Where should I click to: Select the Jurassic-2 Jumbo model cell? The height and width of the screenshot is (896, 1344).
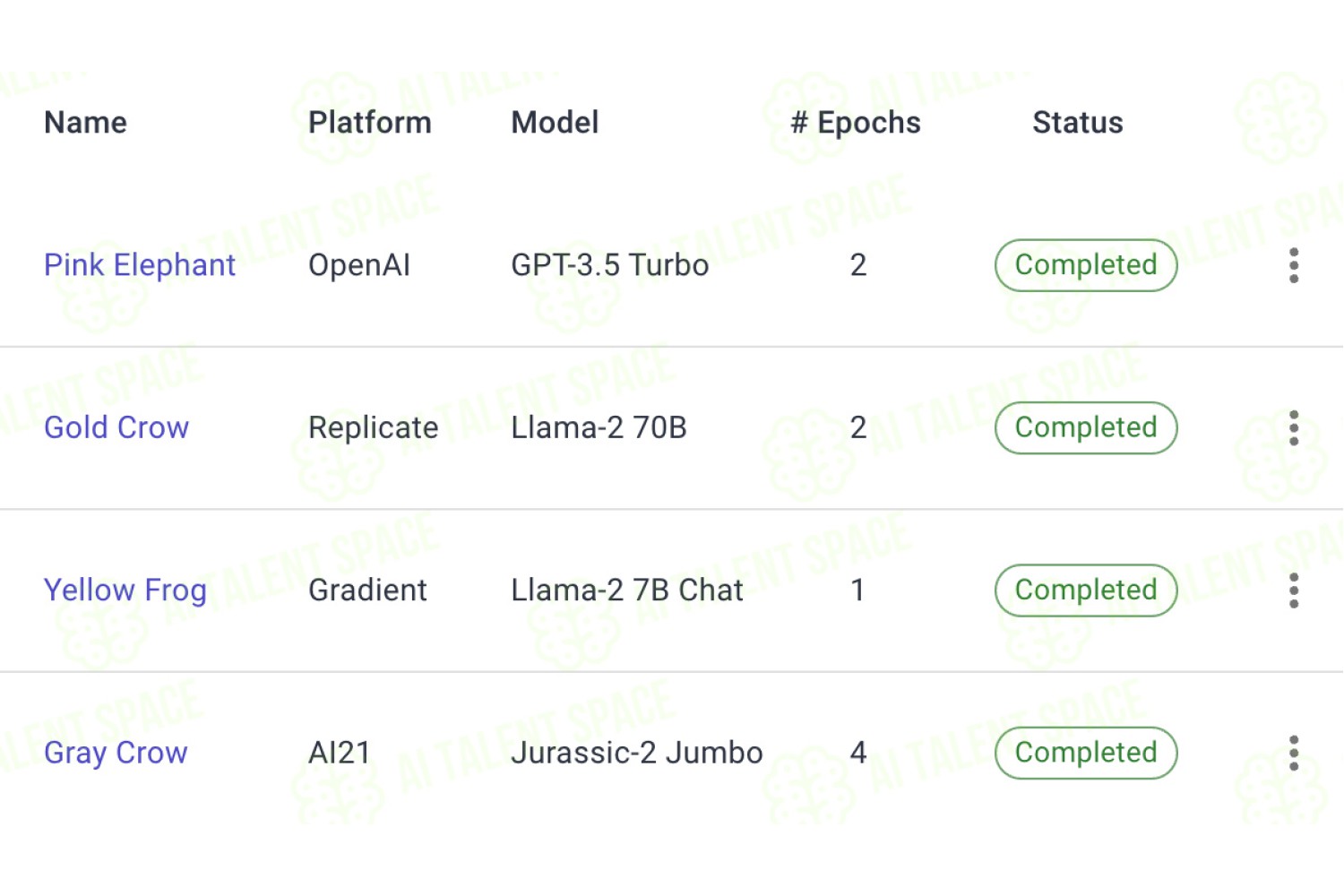637,753
